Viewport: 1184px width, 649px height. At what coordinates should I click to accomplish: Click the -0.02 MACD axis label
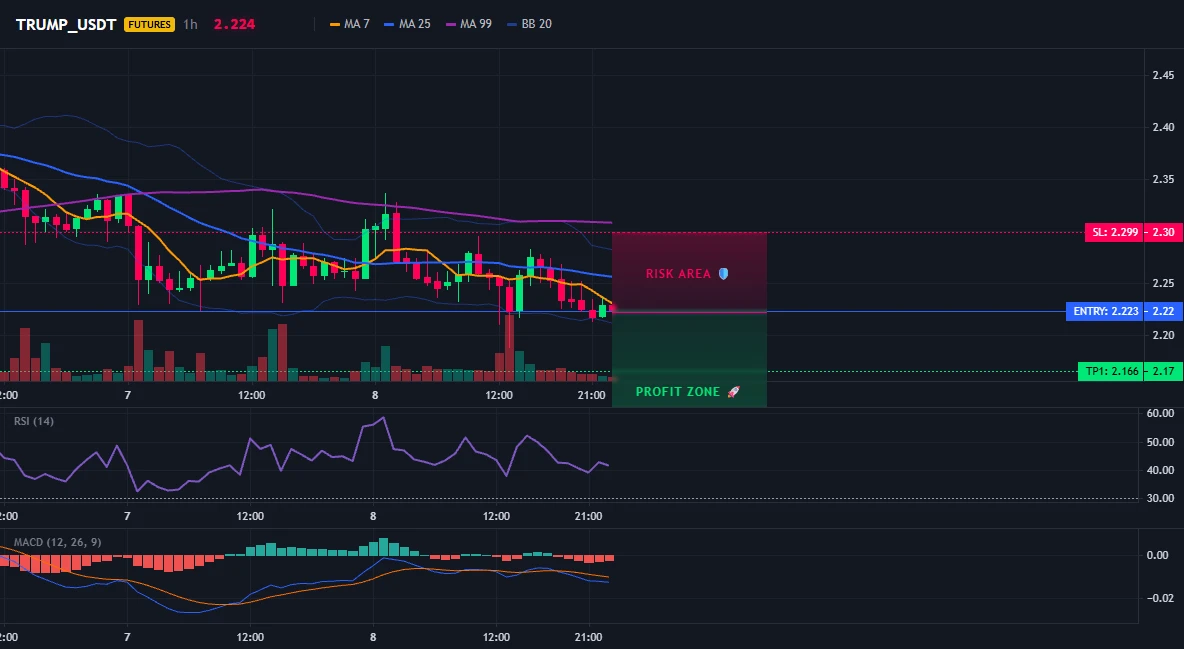tap(1159, 598)
